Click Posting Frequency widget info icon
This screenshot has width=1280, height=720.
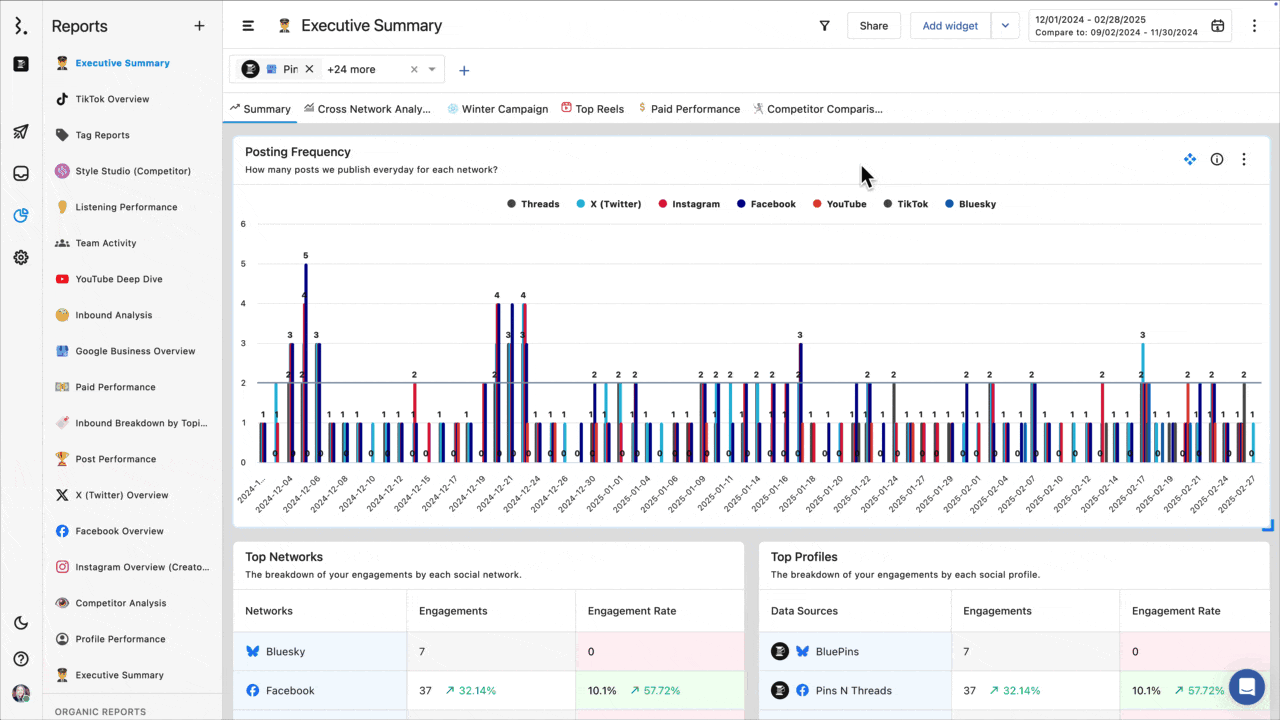[1217, 159]
